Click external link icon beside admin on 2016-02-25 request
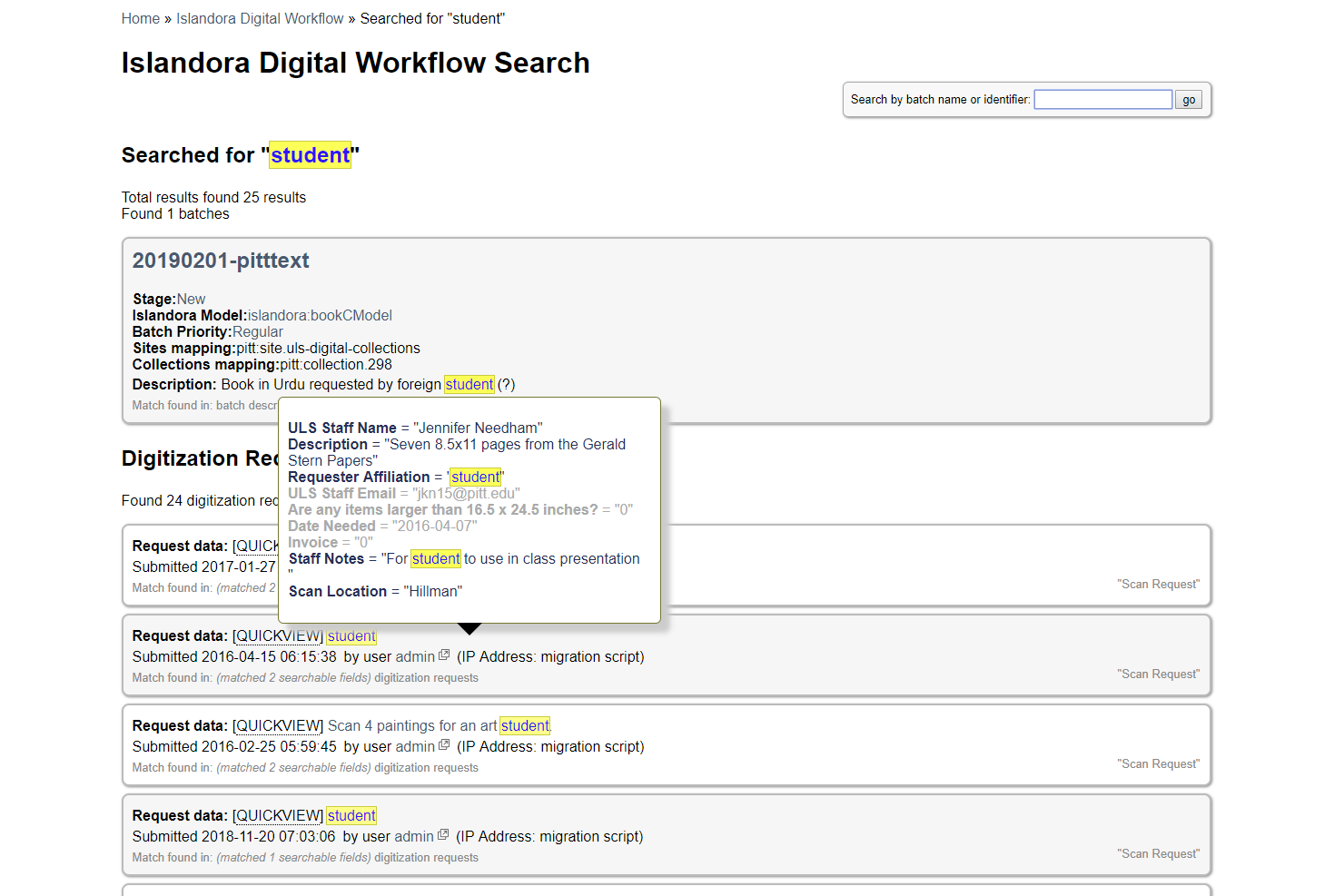This screenshot has width=1344, height=896. pos(444,744)
